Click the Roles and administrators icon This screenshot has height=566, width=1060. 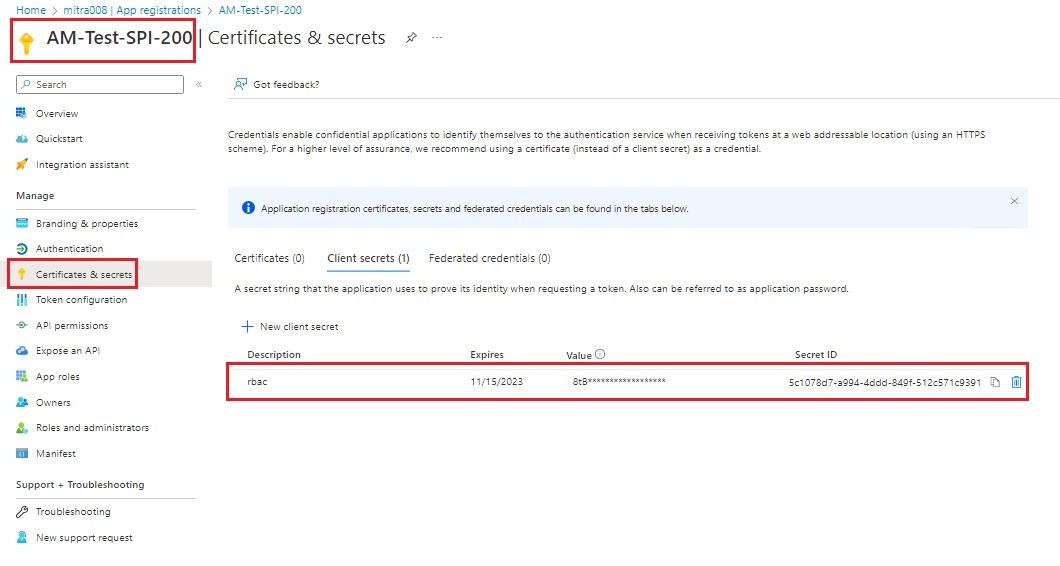pyautogui.click(x=22, y=428)
